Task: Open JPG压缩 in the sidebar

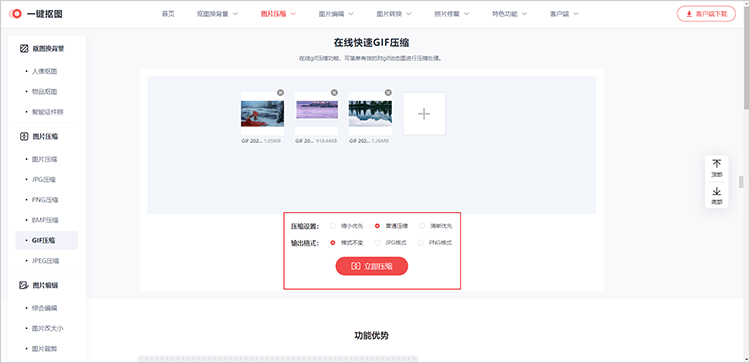Action: point(44,179)
